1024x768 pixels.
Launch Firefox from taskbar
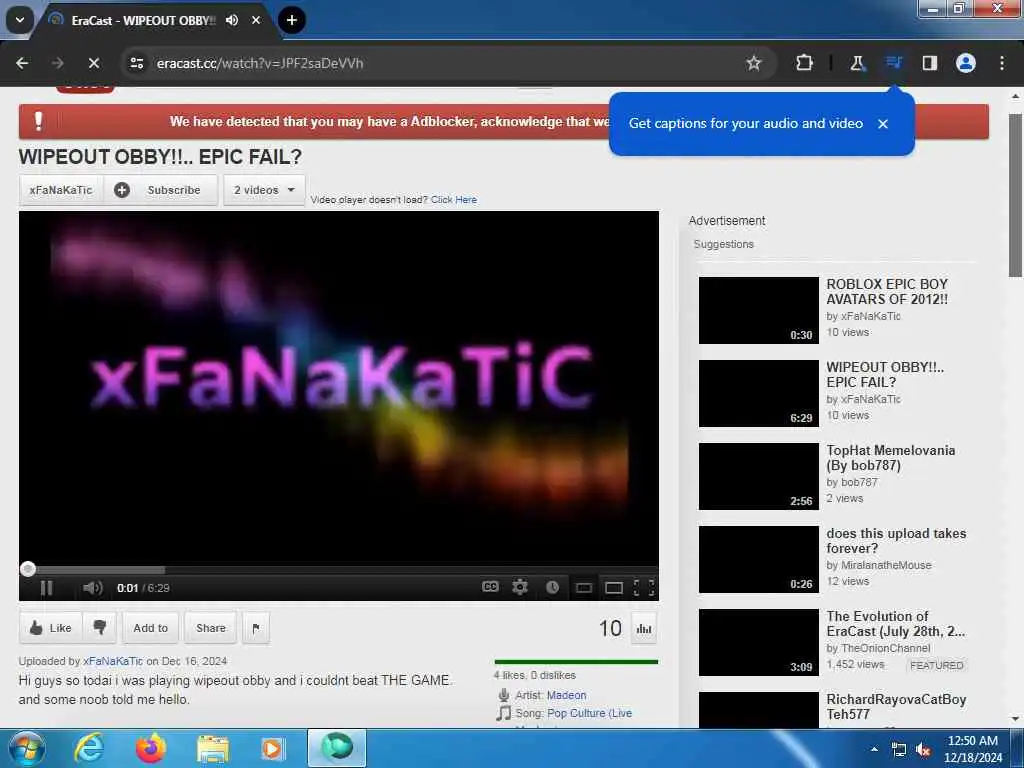[150, 748]
